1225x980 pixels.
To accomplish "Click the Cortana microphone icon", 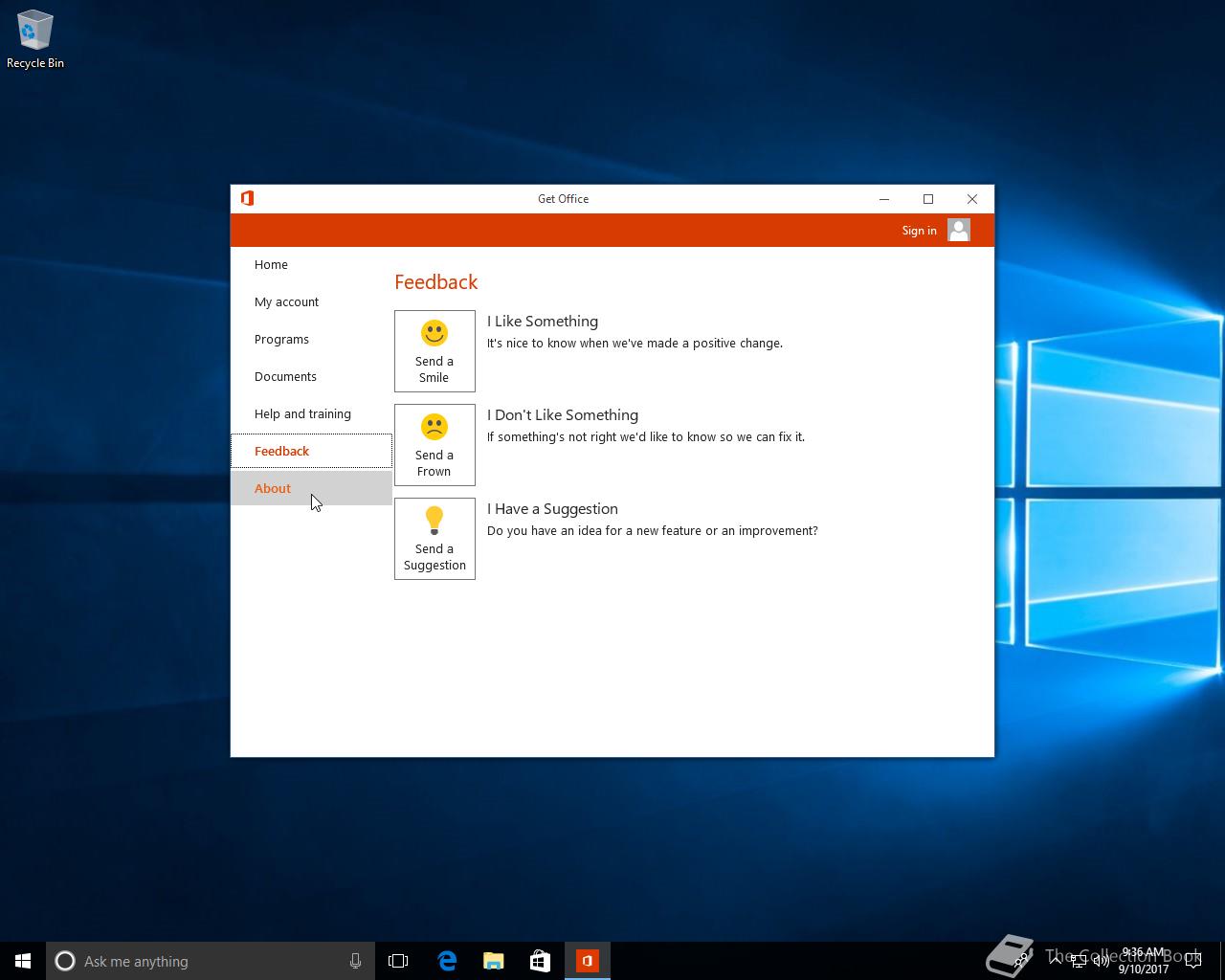I will tap(355, 961).
